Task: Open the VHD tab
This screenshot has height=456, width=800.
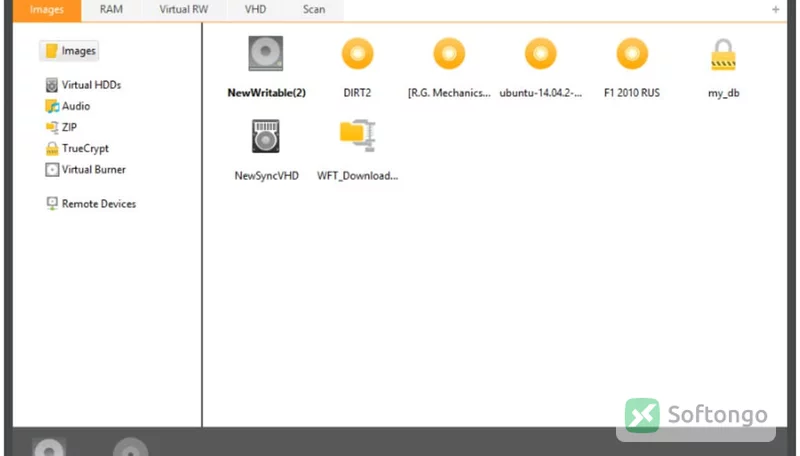Action: point(255,10)
